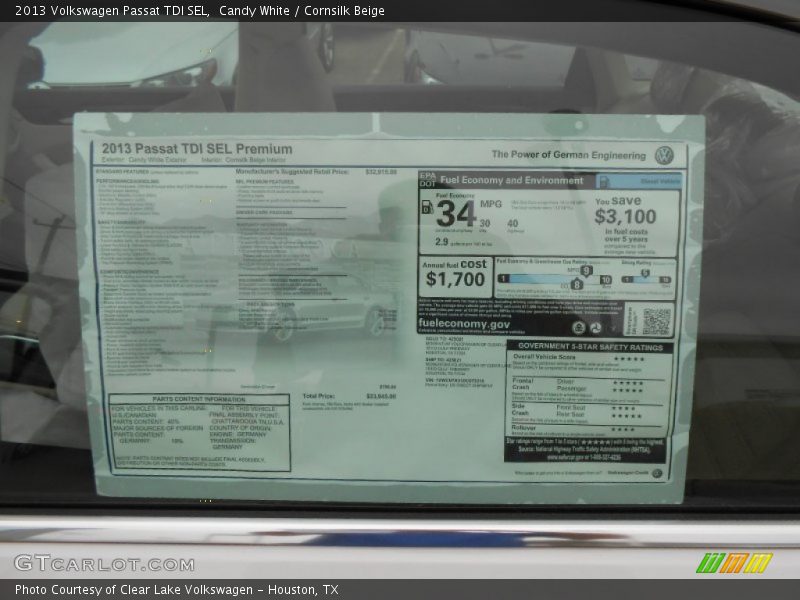Click 'GOVERNMENT 5-STAR SAFETY RATINGS' header

point(590,347)
